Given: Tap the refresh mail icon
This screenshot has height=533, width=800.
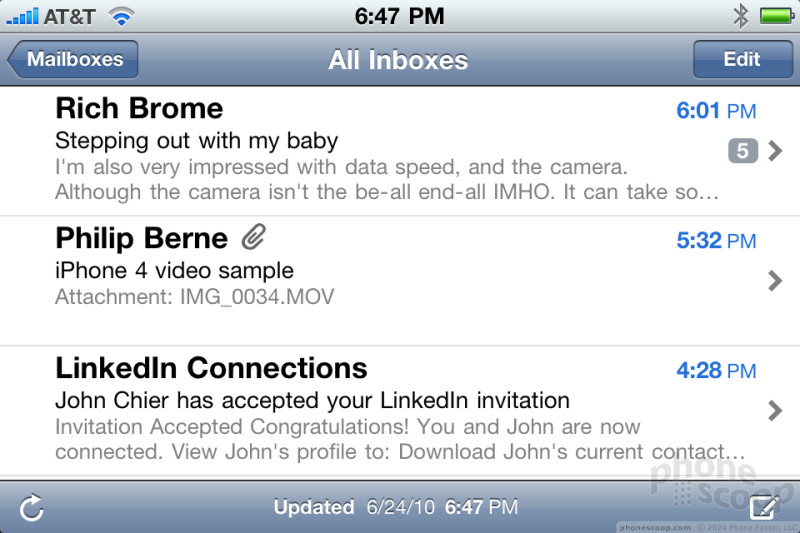Looking at the screenshot, I should click(32, 507).
